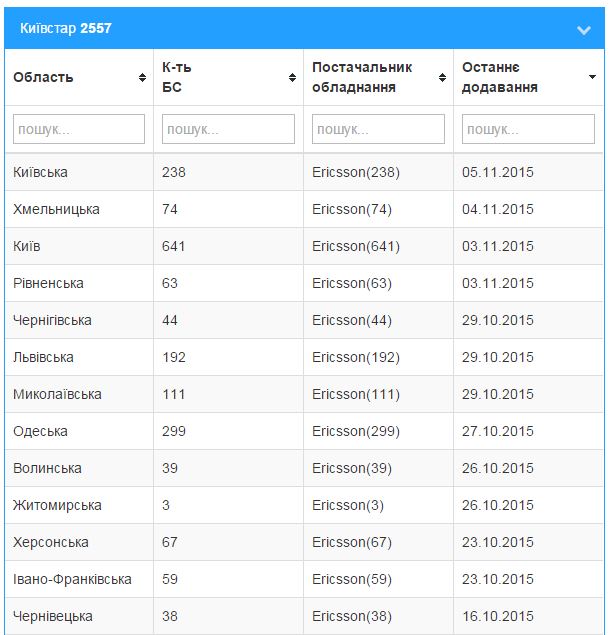Select the Хмельницька region row

point(304,209)
